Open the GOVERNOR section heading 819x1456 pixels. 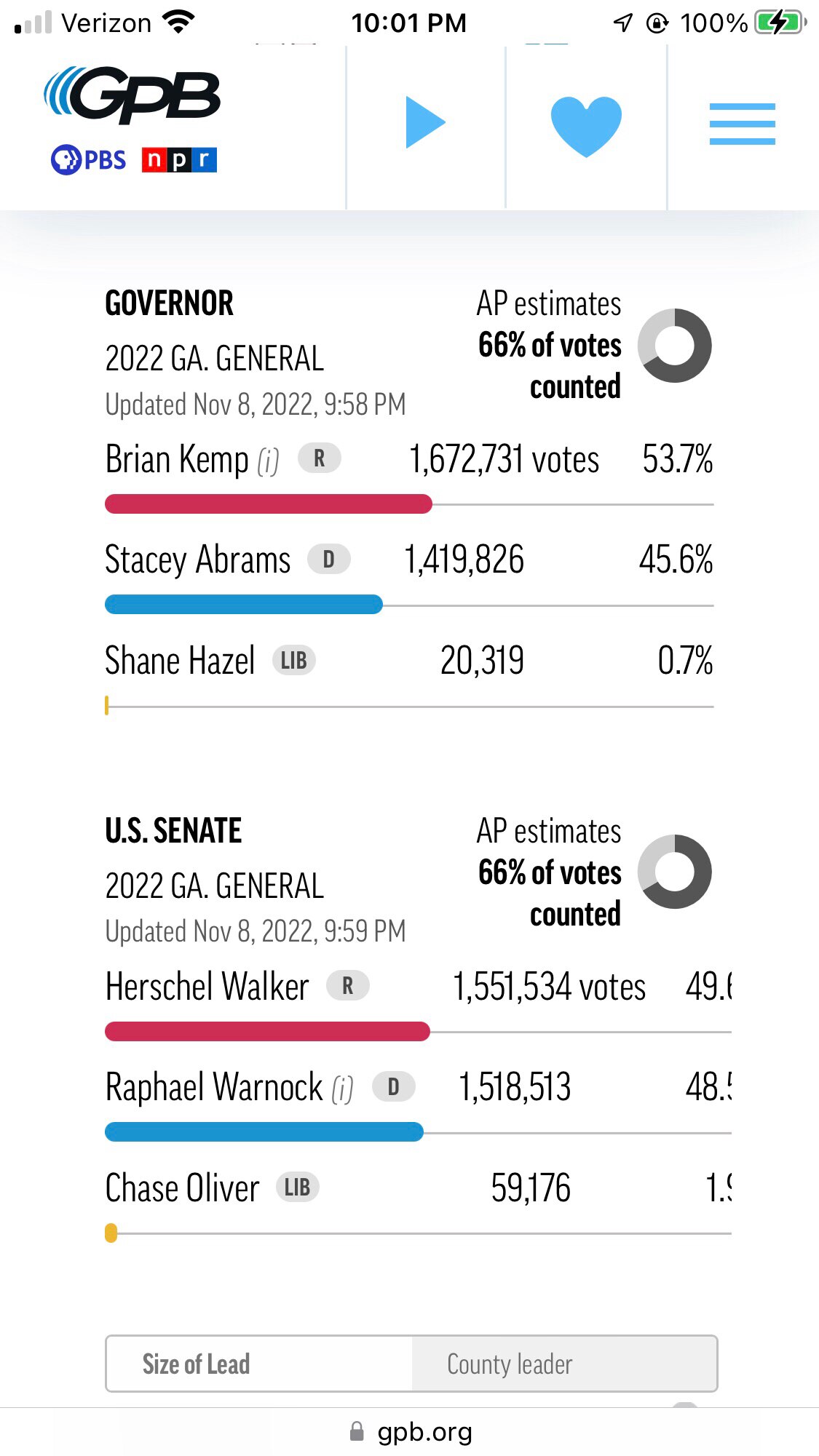coord(169,303)
